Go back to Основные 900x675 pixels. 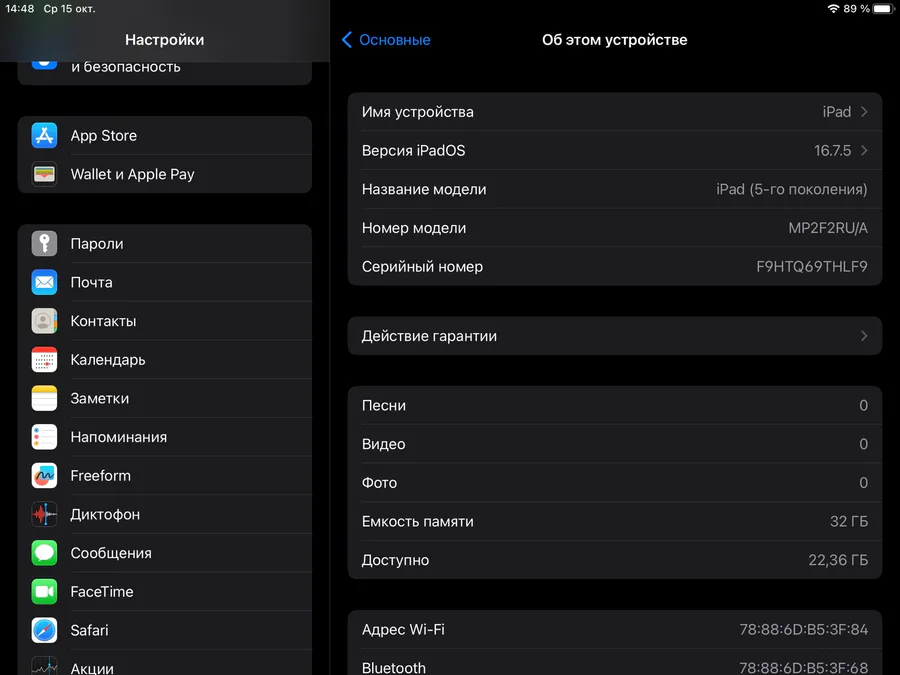tap(394, 40)
